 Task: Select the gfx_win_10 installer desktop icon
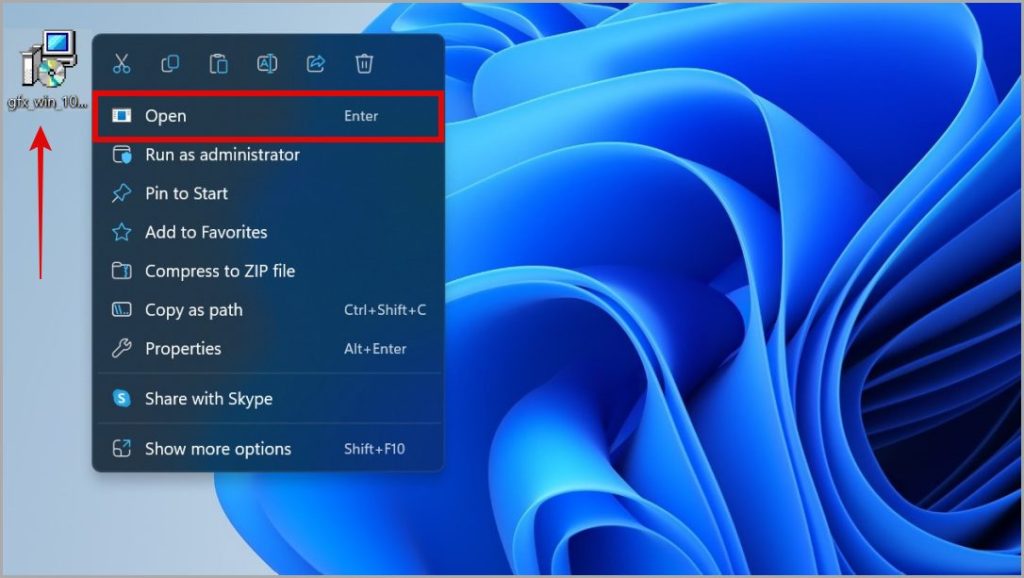(x=48, y=71)
